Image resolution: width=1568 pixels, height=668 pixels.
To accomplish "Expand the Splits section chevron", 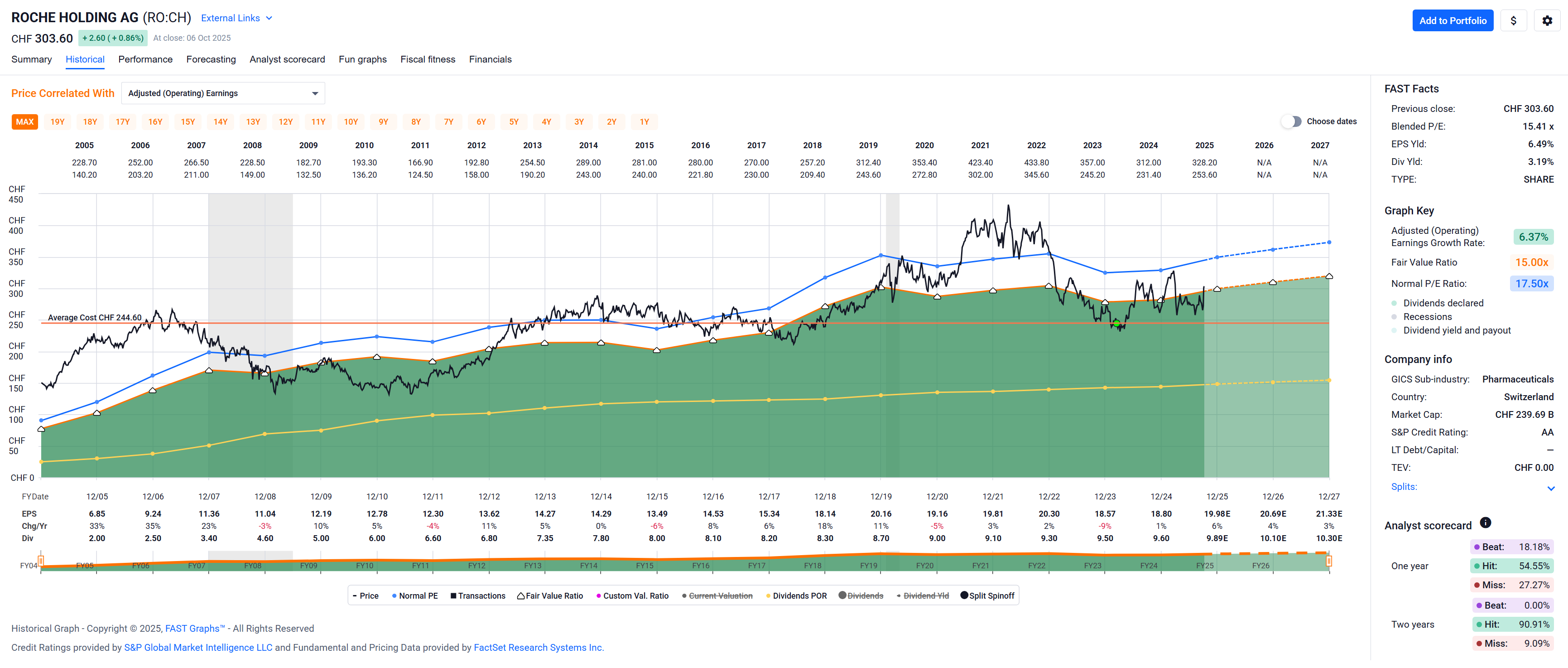I will pos(1550,488).
